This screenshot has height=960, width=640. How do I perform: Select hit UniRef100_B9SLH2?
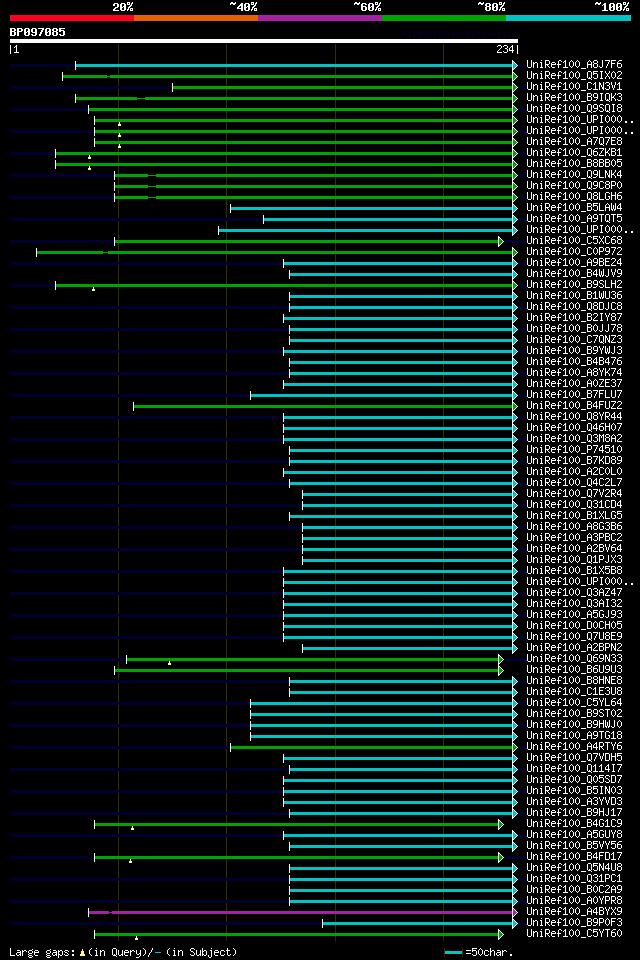coord(574,285)
